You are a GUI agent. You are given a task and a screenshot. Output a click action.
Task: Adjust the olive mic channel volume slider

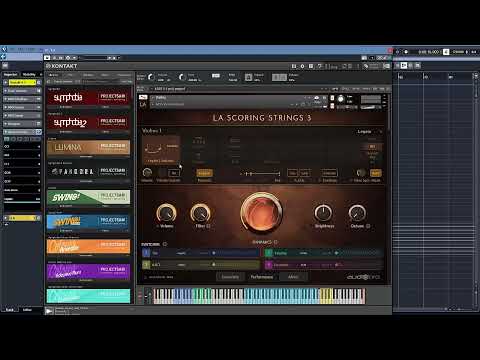(x=214, y=265)
